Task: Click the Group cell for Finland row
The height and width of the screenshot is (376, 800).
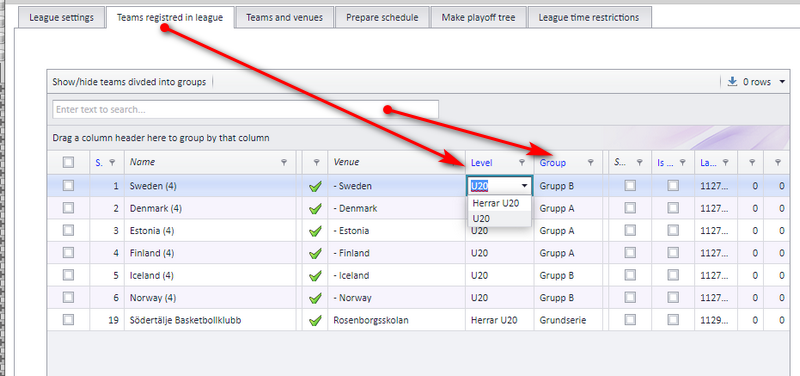Action: click(568, 253)
